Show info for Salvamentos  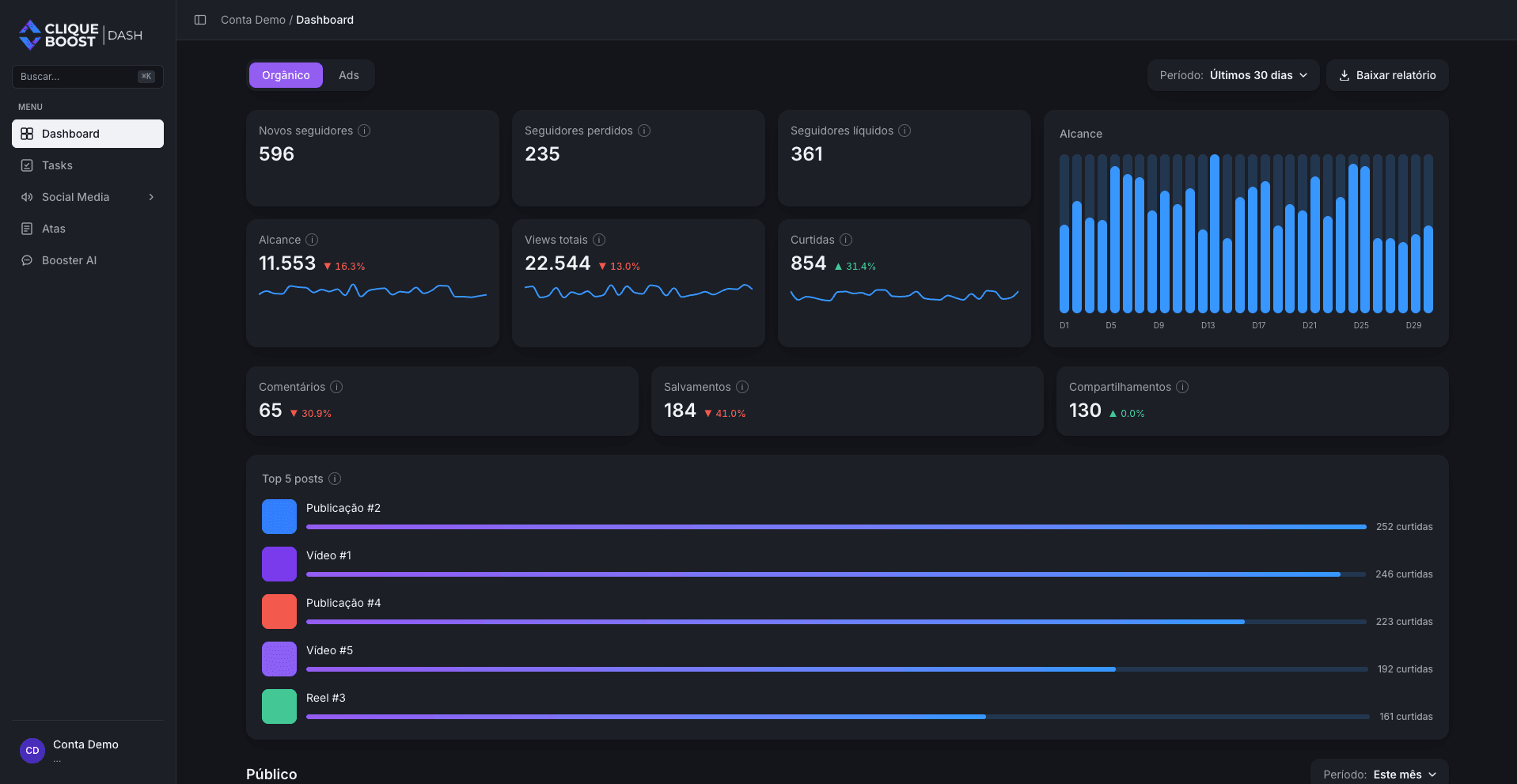742,387
